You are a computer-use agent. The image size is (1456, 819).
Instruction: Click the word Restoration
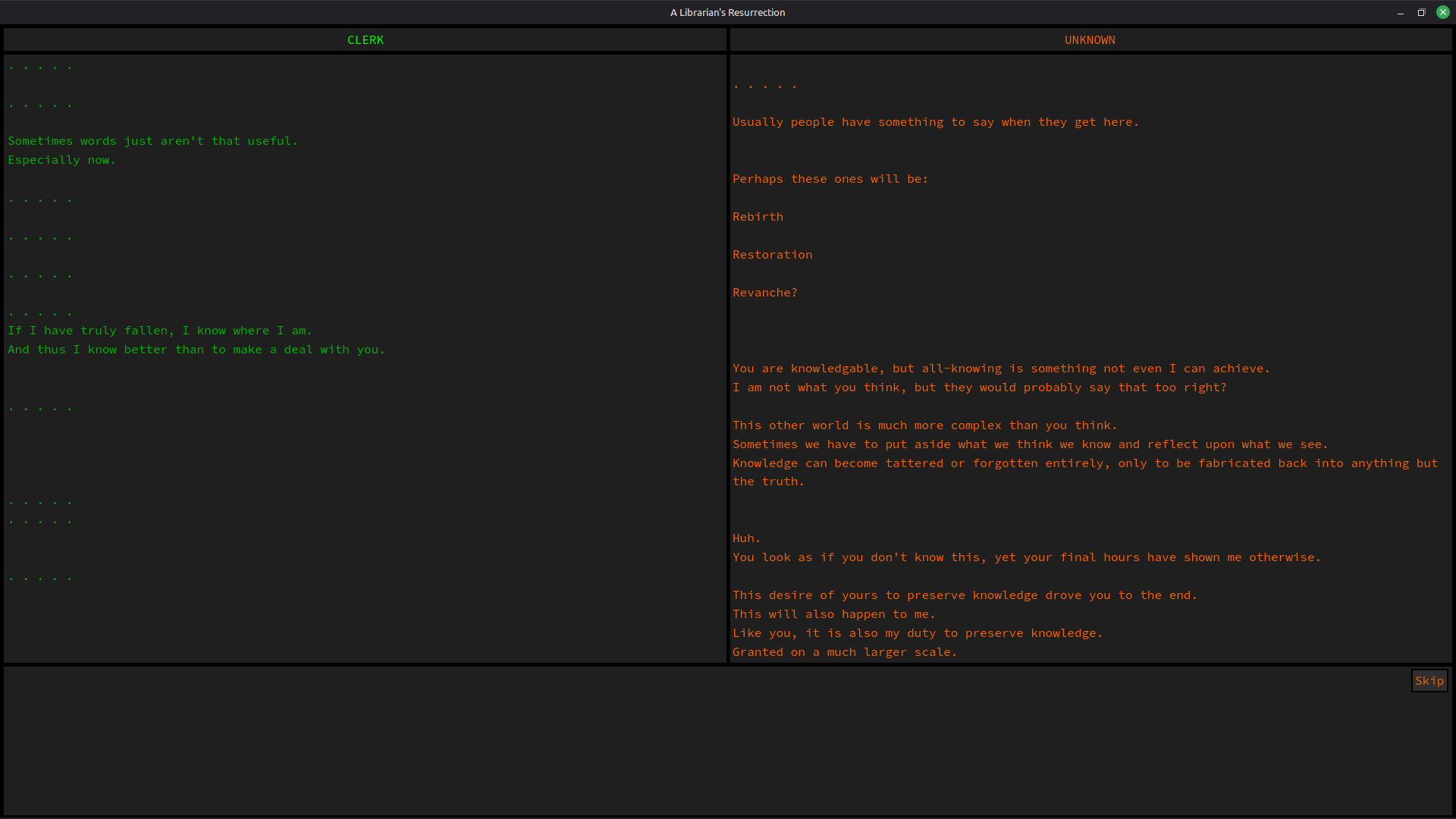pyautogui.click(x=772, y=255)
